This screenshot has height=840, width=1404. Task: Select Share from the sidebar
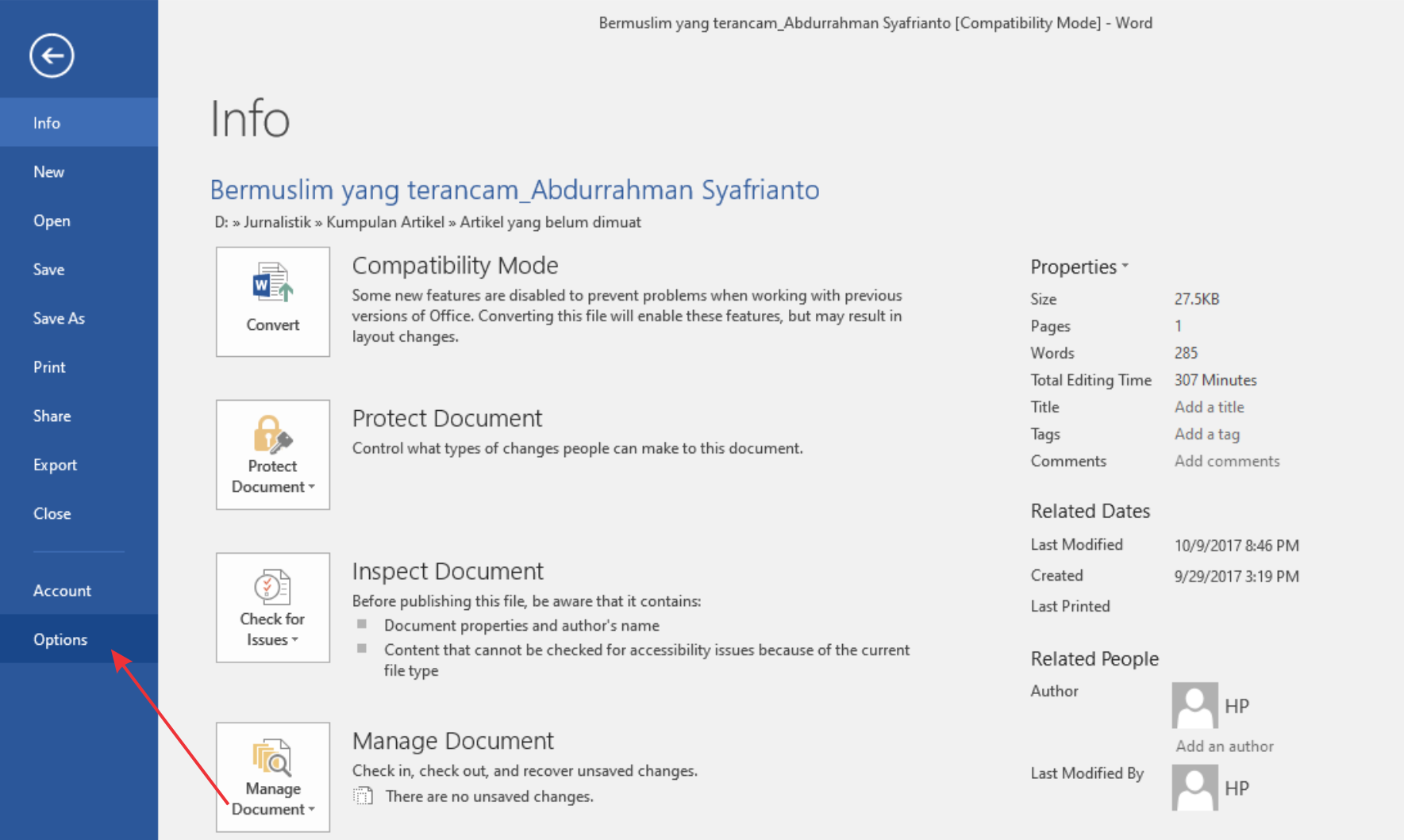(52, 416)
